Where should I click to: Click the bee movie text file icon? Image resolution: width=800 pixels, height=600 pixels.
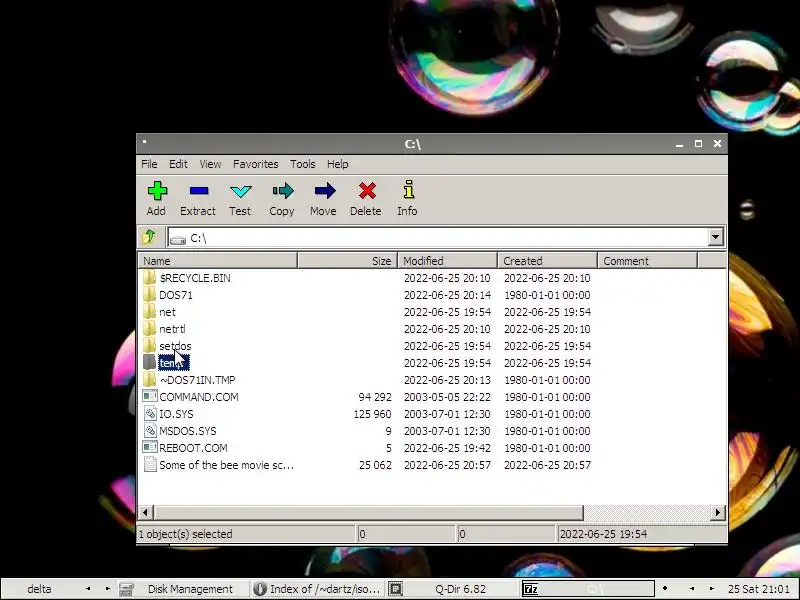pos(149,465)
